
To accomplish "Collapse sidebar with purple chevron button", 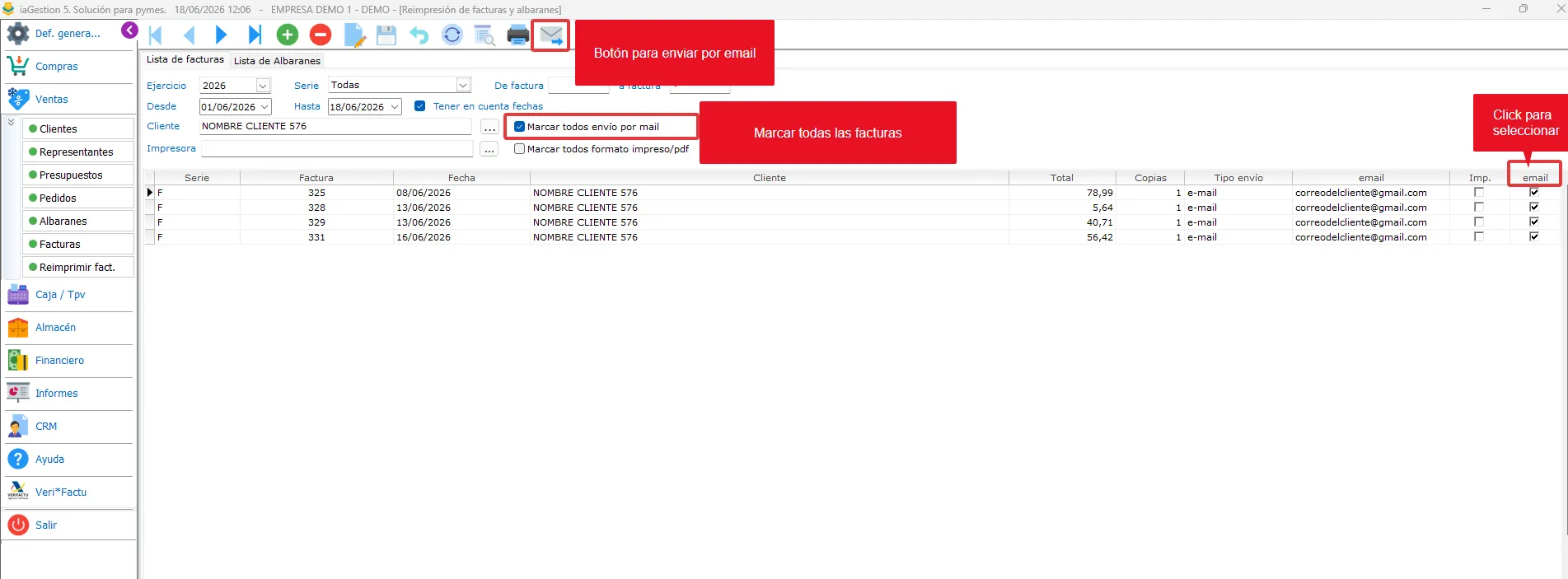I will coord(129,30).
